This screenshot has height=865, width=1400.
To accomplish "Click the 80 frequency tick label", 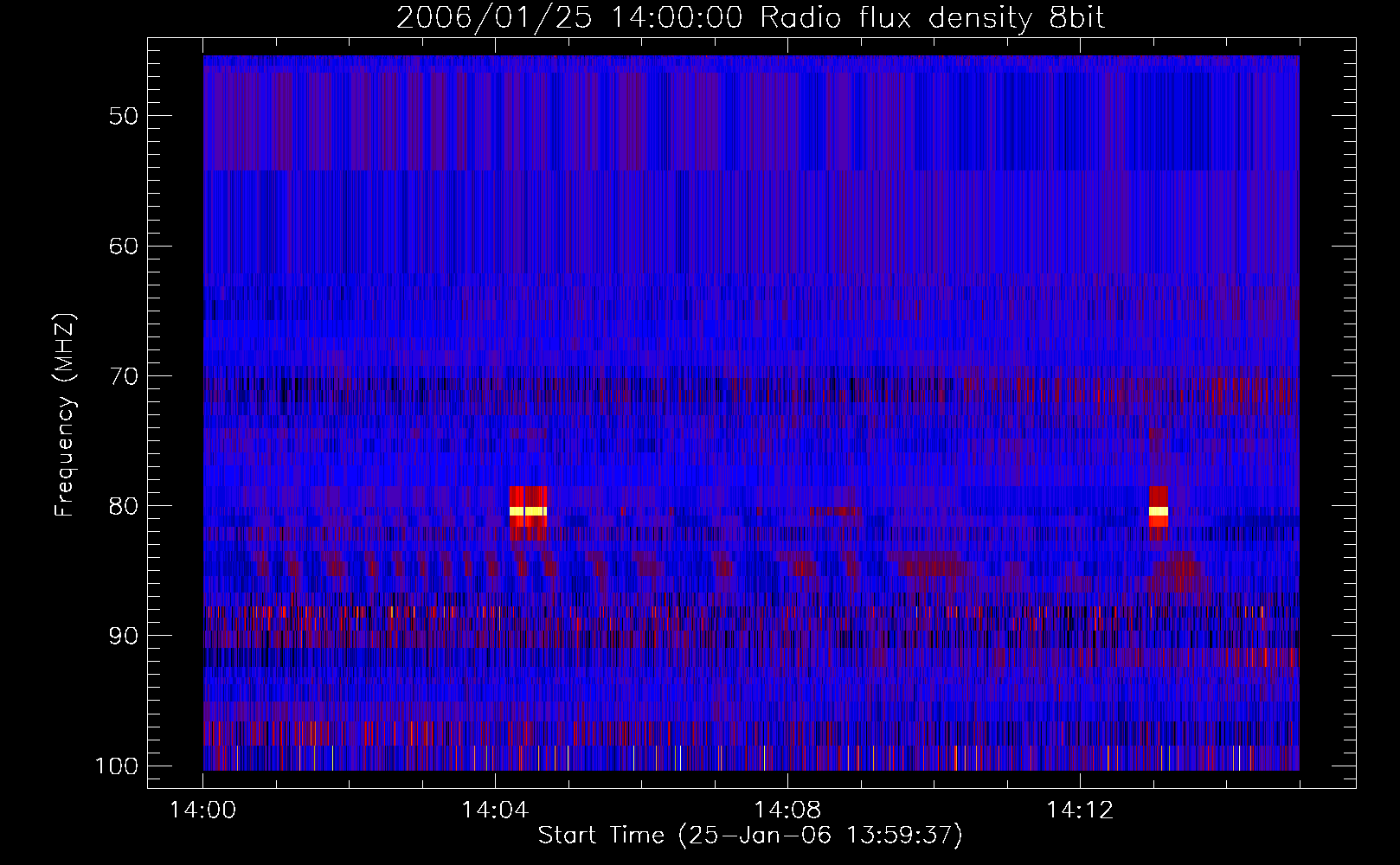I will (x=124, y=506).
